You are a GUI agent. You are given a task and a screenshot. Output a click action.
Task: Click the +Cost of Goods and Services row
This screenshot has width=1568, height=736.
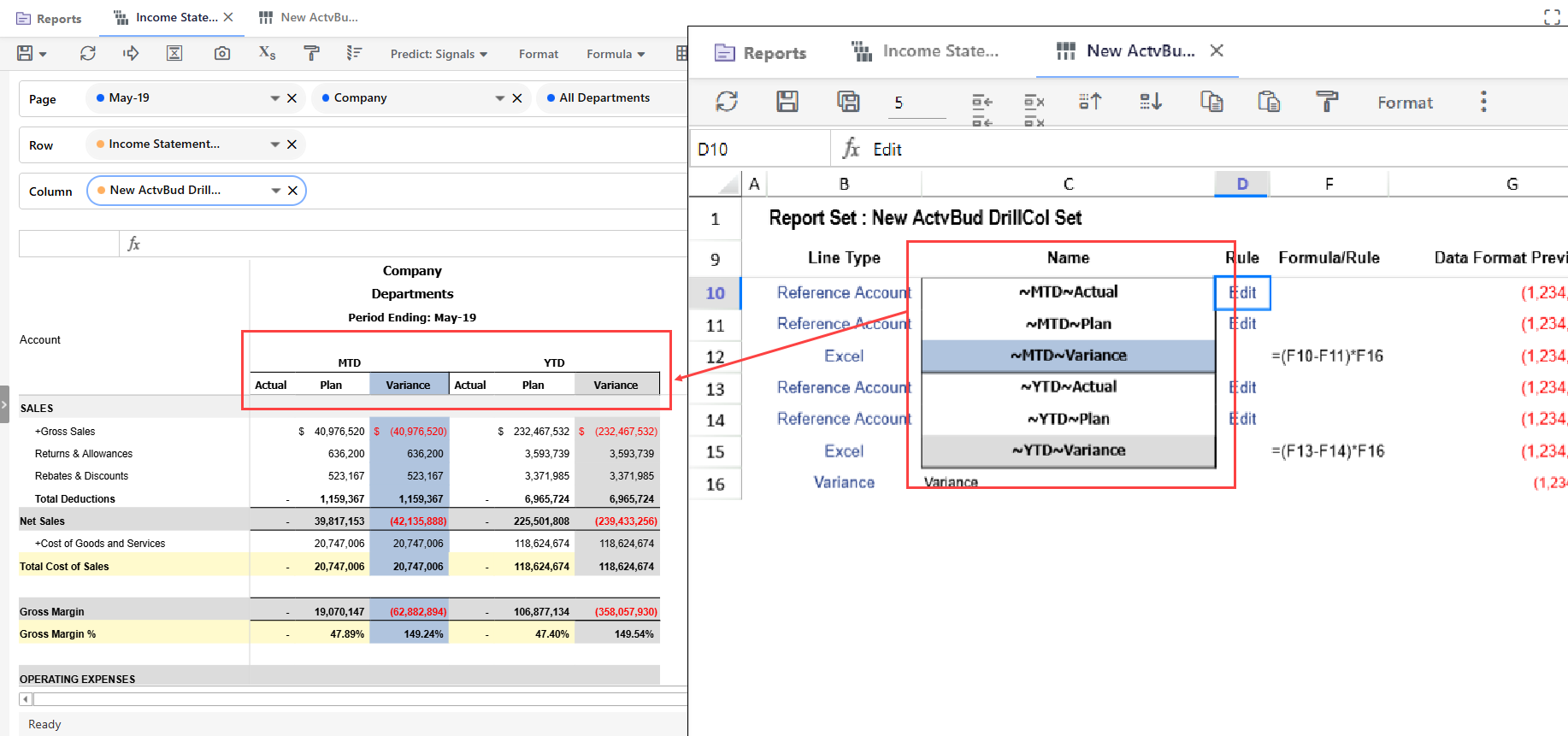100,544
